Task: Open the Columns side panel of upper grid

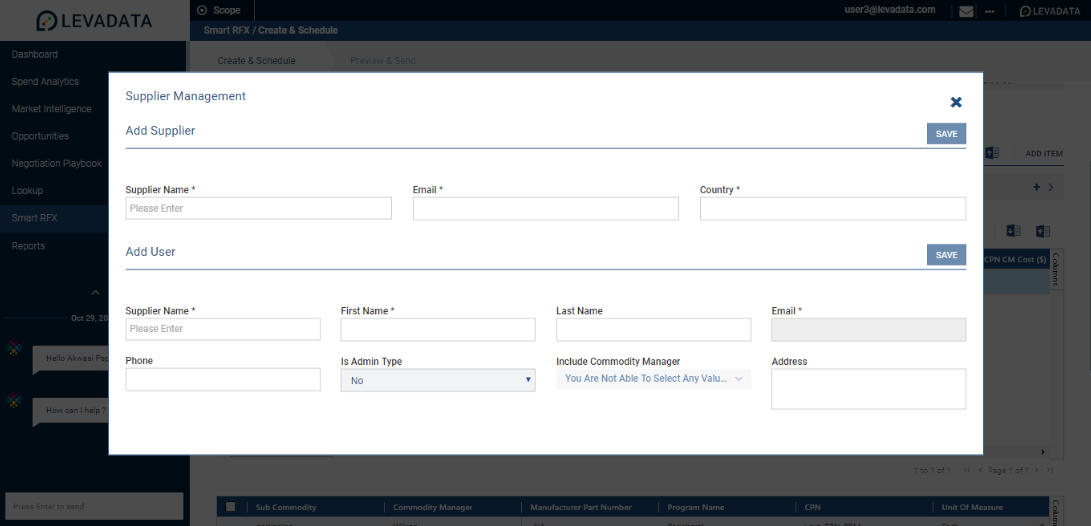Action: (x=1056, y=269)
